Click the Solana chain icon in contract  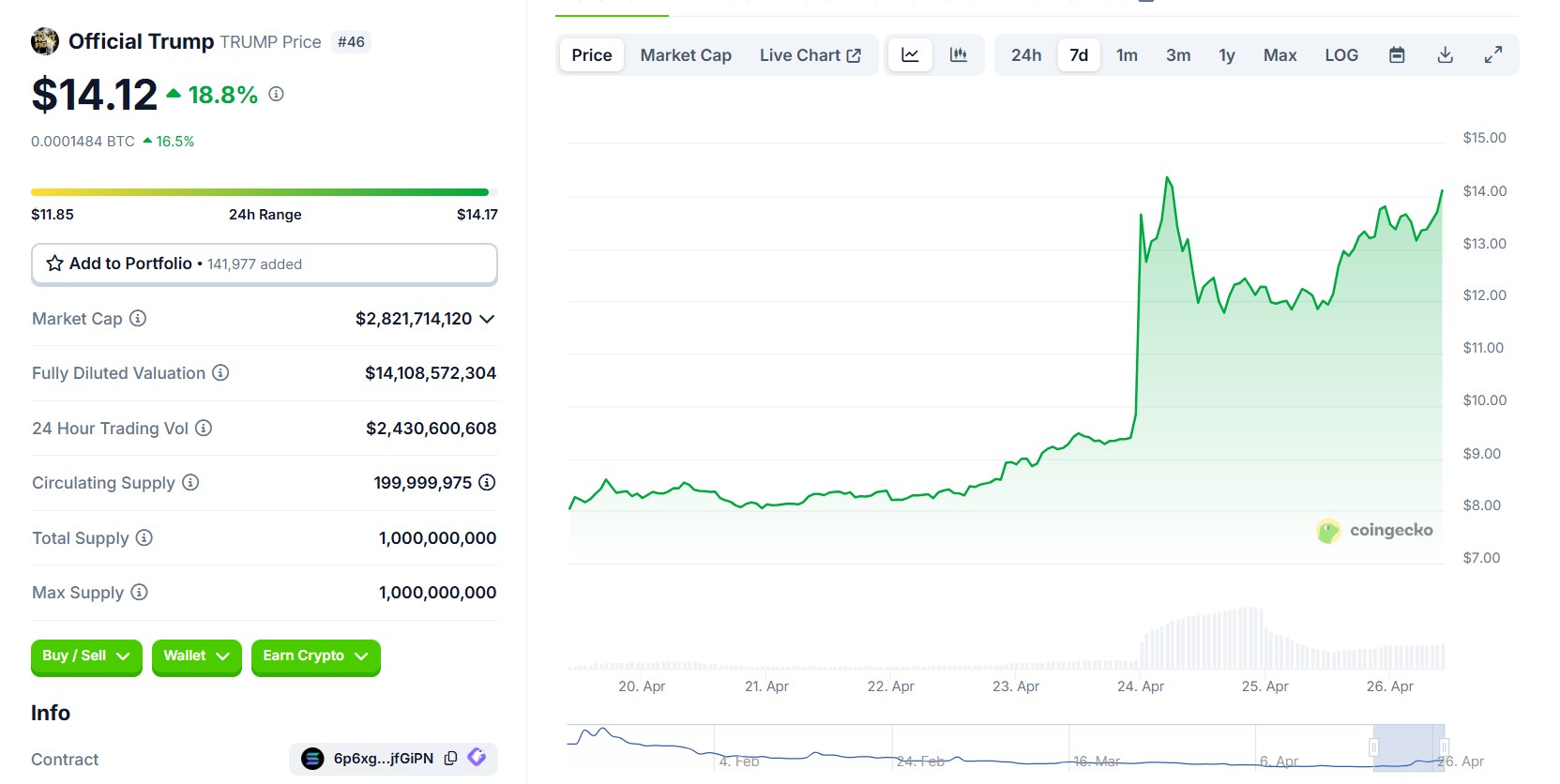[312, 758]
